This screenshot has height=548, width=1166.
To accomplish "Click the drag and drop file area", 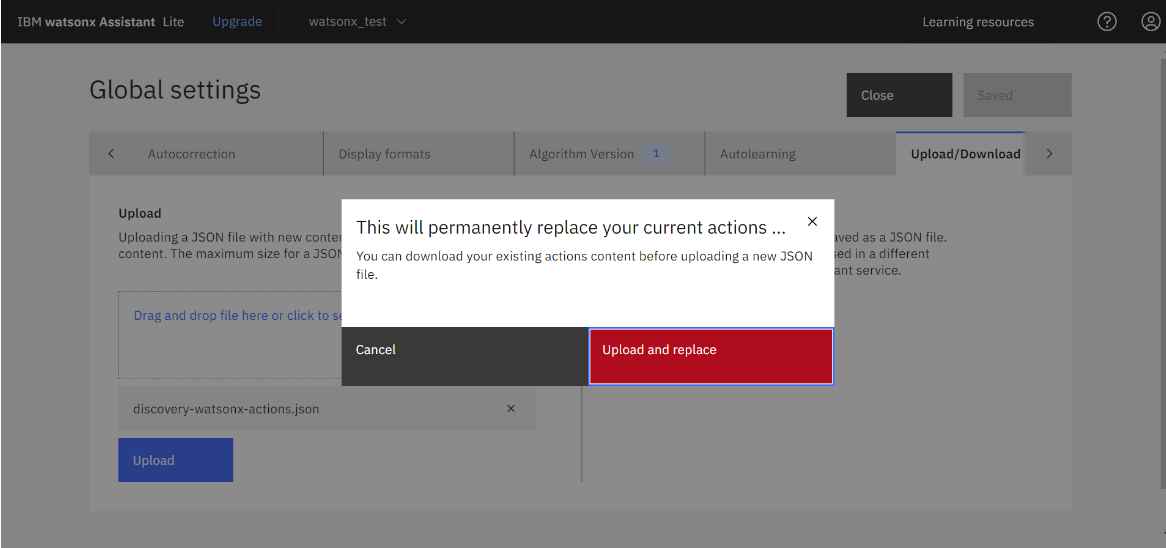I will click(231, 335).
